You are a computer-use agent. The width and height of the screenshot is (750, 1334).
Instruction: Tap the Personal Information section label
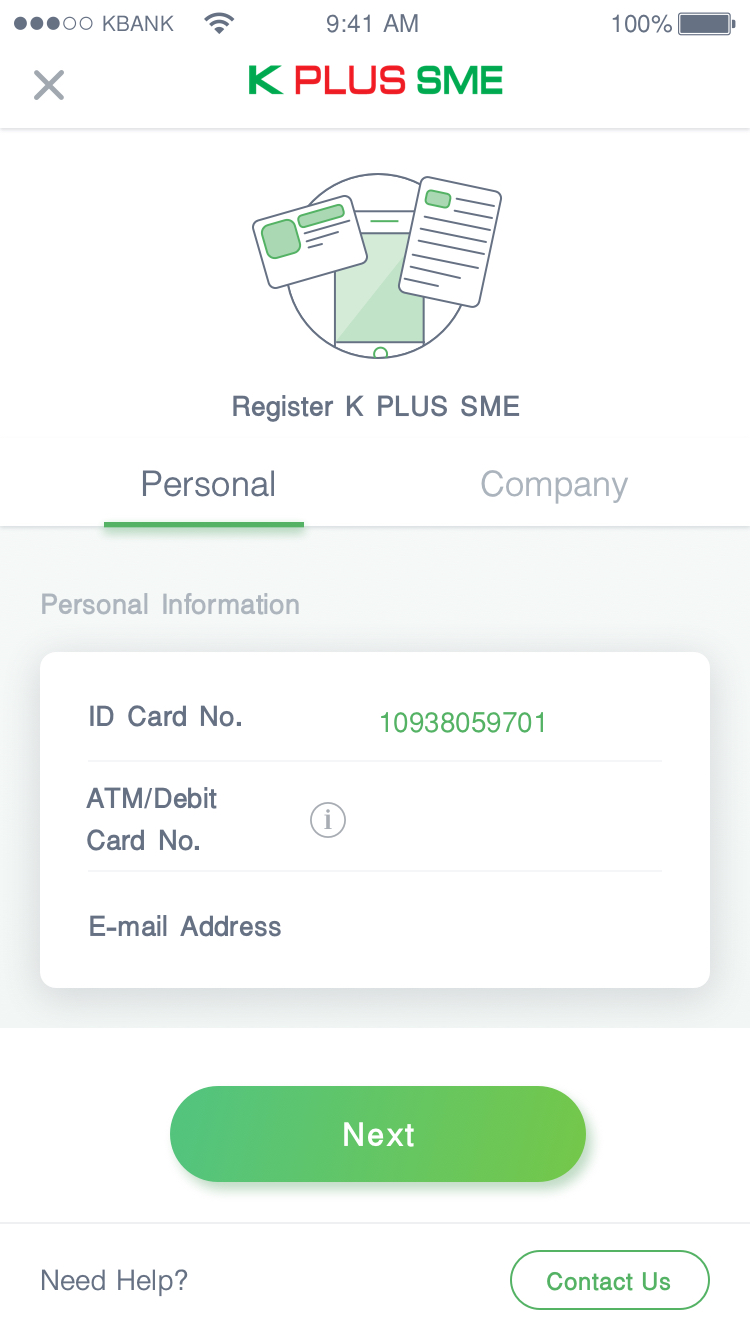(170, 605)
